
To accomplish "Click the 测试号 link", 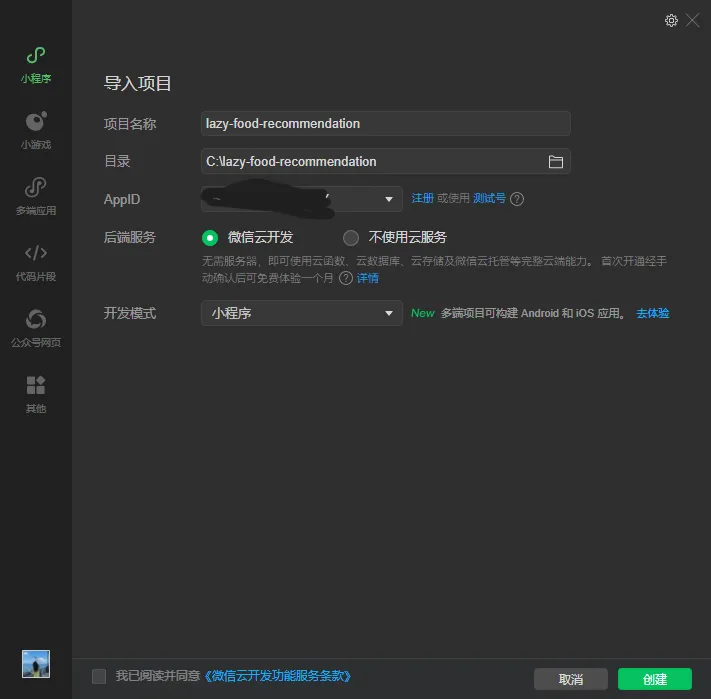I will click(x=489, y=198).
